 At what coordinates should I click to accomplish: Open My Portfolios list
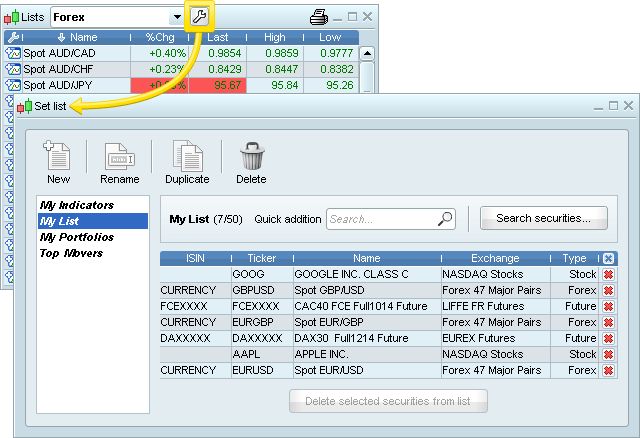(76, 237)
